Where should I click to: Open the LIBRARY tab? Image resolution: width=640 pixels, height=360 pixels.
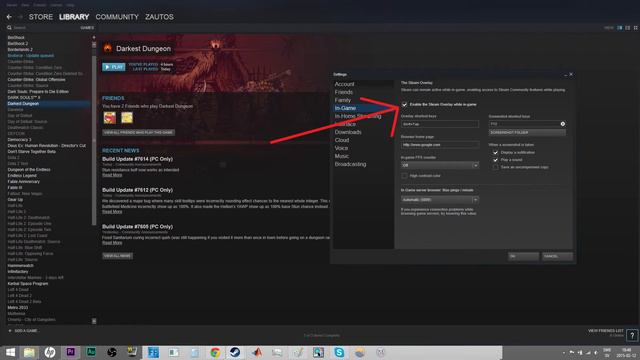pyautogui.click(x=74, y=17)
